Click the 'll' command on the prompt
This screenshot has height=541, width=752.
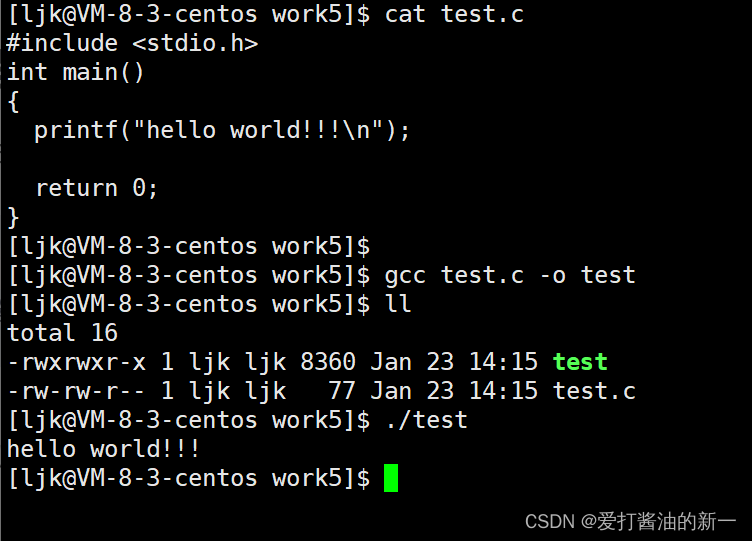398,304
